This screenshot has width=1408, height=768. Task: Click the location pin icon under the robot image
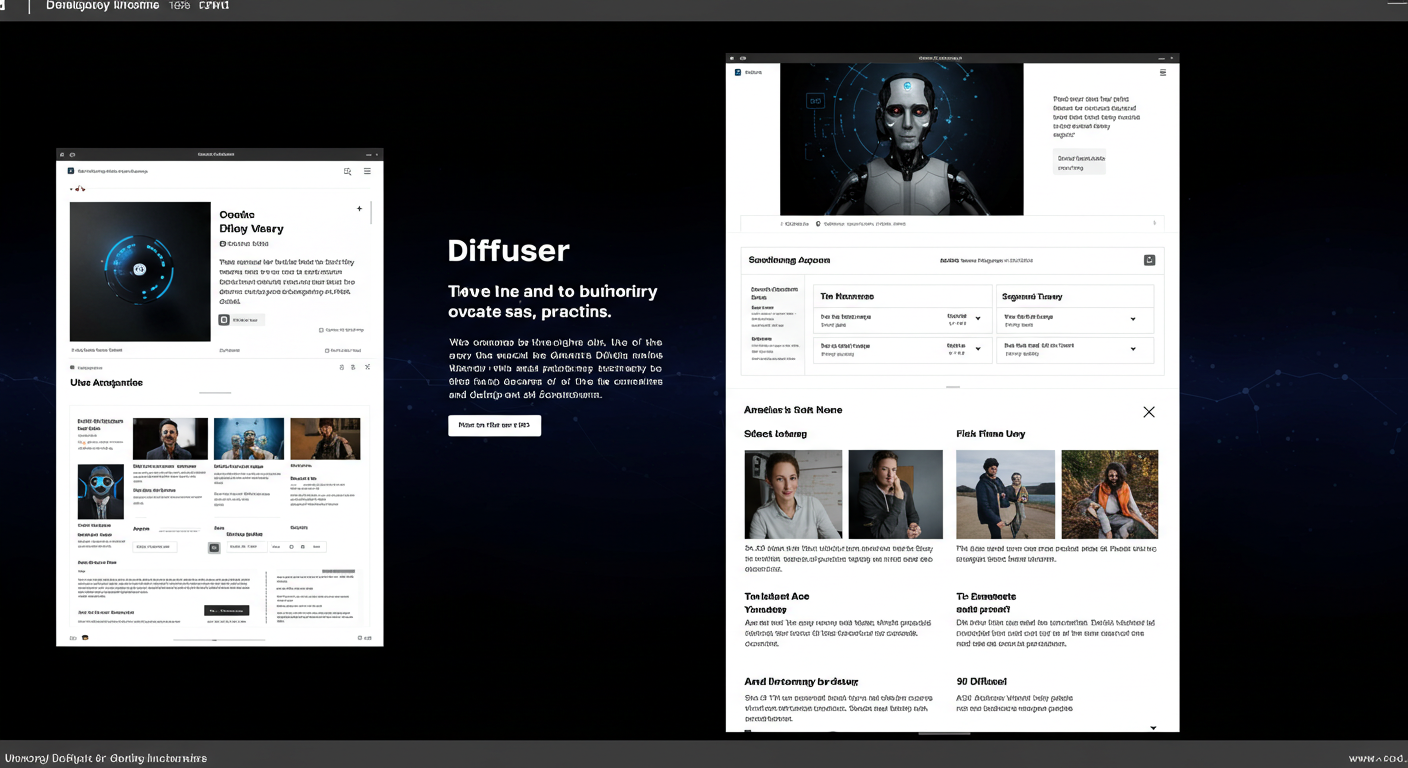tap(818, 224)
